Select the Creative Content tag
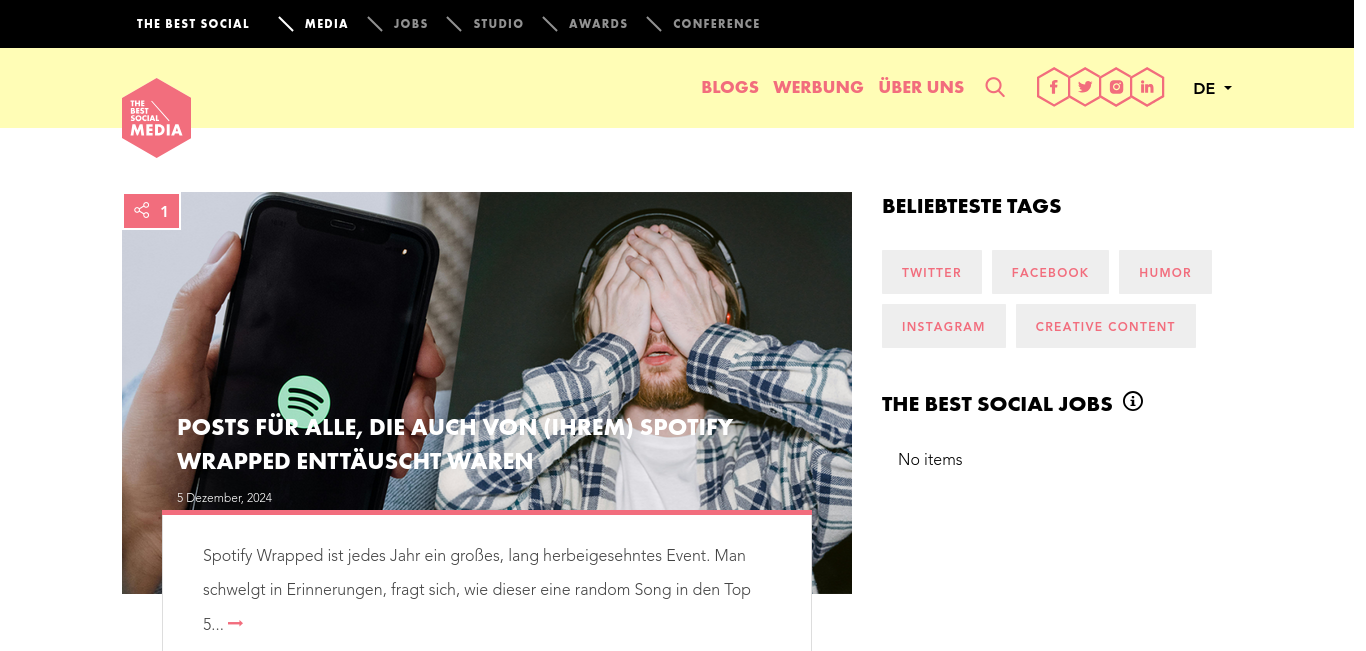This screenshot has height=651, width=1366. point(1106,326)
